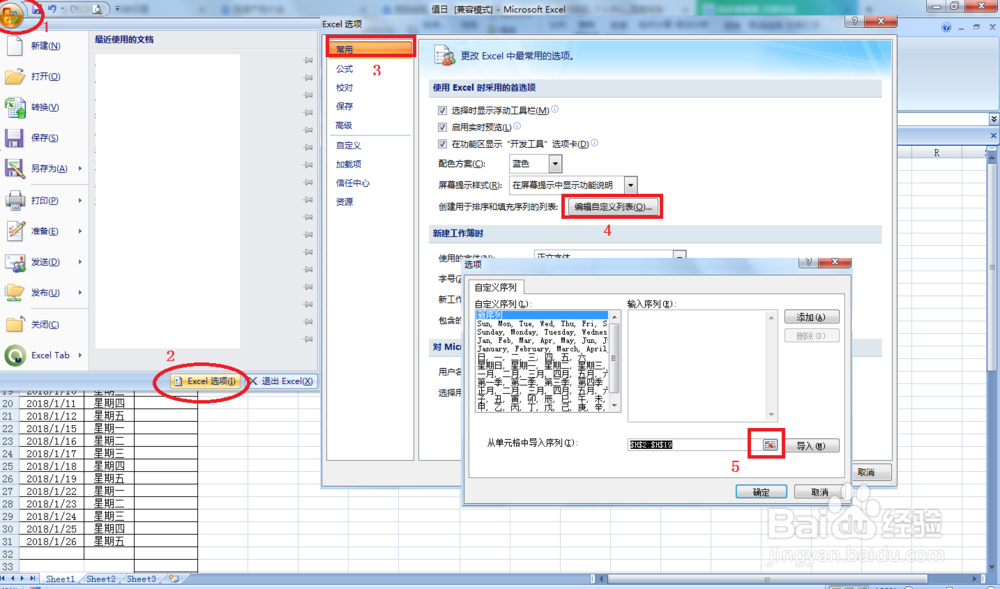
Task: Switch to Sheet2 worksheet tab
Action: click(x=101, y=579)
